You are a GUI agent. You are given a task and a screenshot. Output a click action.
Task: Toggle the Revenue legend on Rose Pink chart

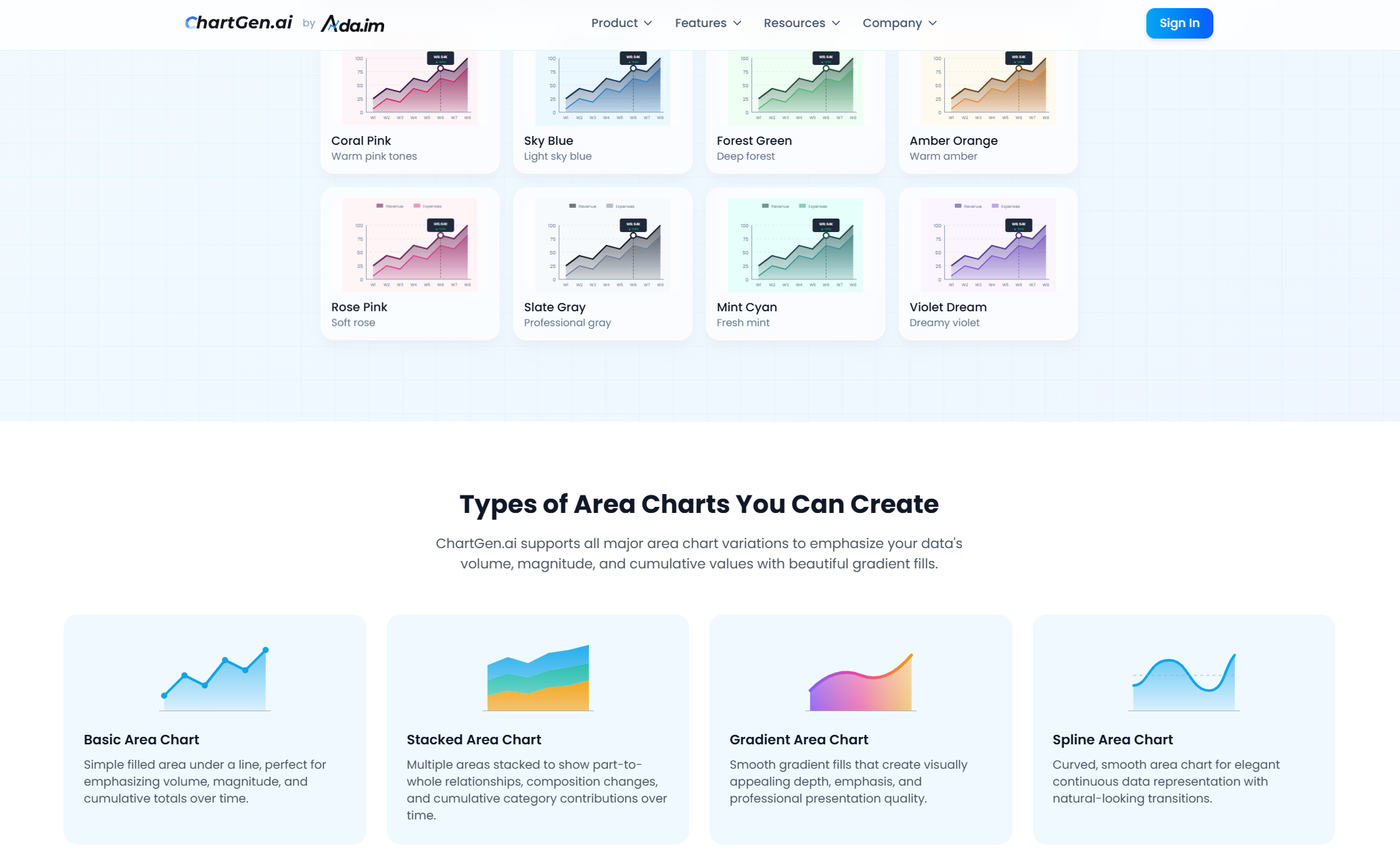(390, 204)
